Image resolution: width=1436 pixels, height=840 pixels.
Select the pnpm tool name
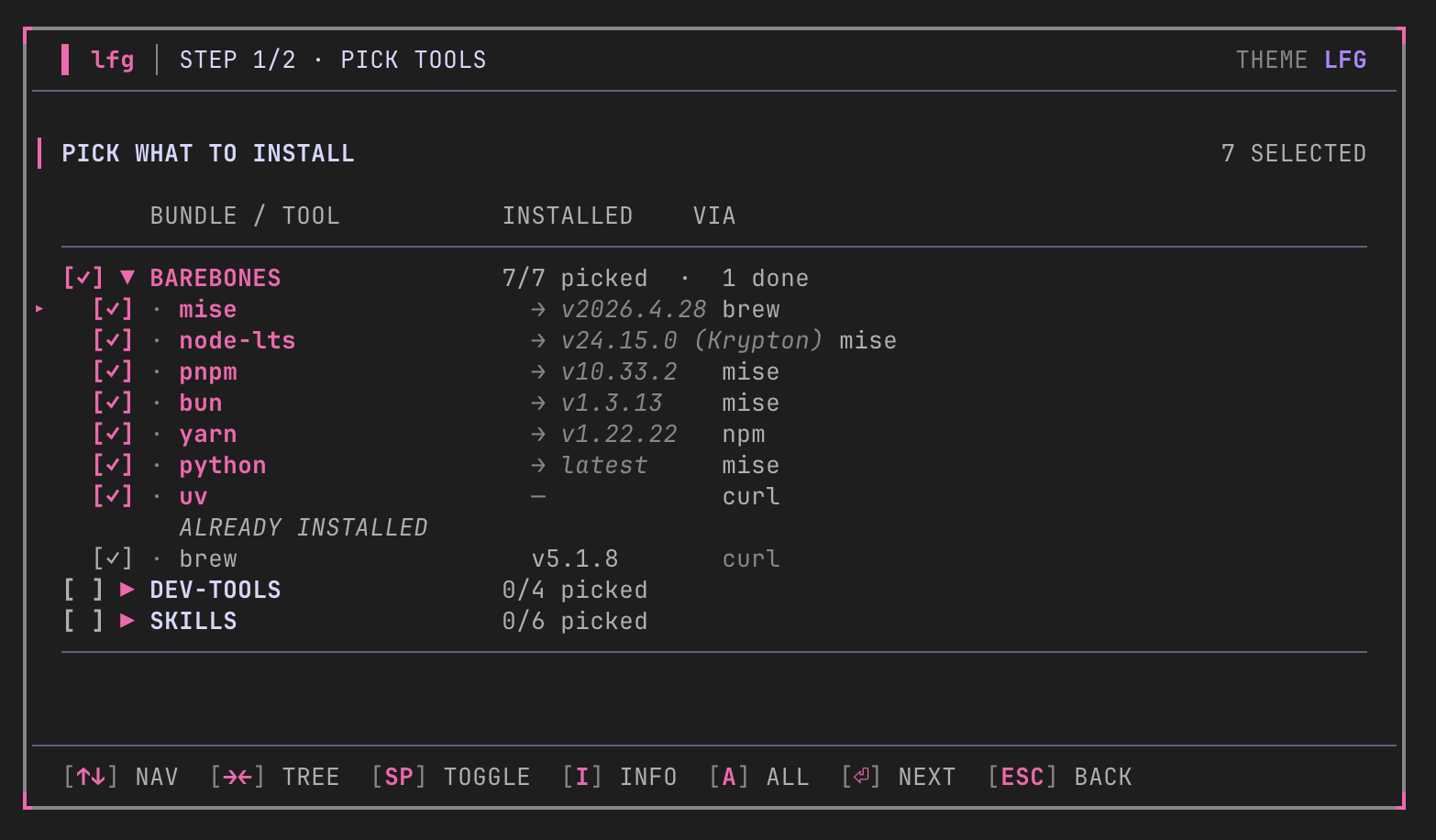(x=208, y=372)
